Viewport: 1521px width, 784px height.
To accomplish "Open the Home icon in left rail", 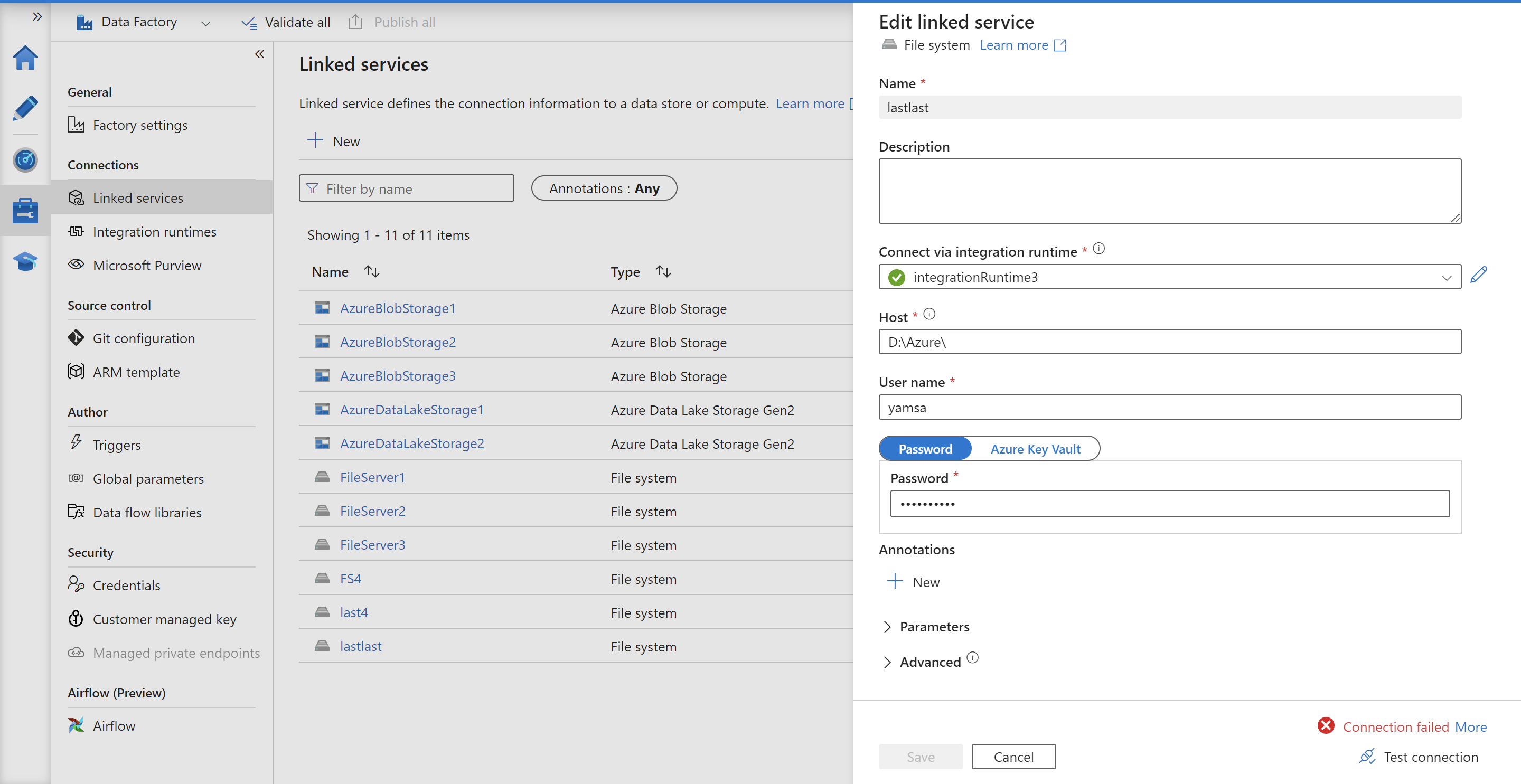I will (25, 58).
